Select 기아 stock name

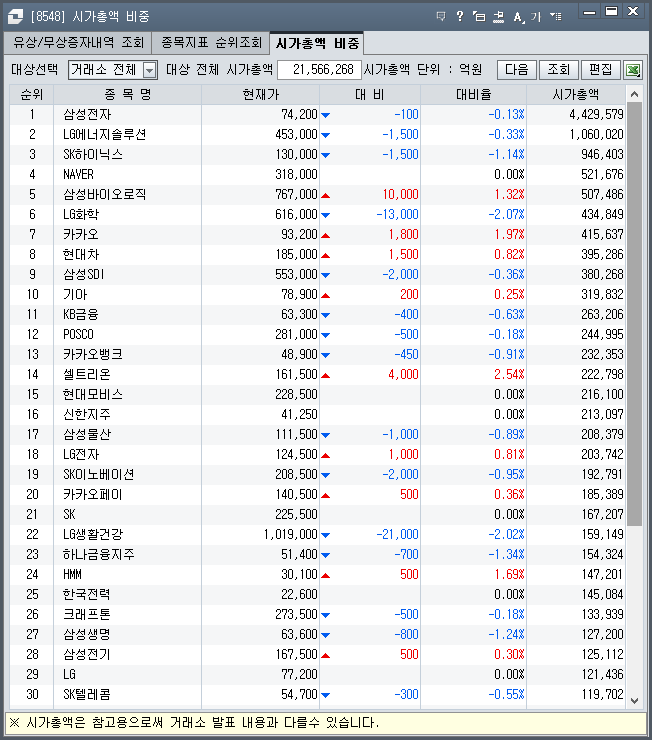pos(75,294)
